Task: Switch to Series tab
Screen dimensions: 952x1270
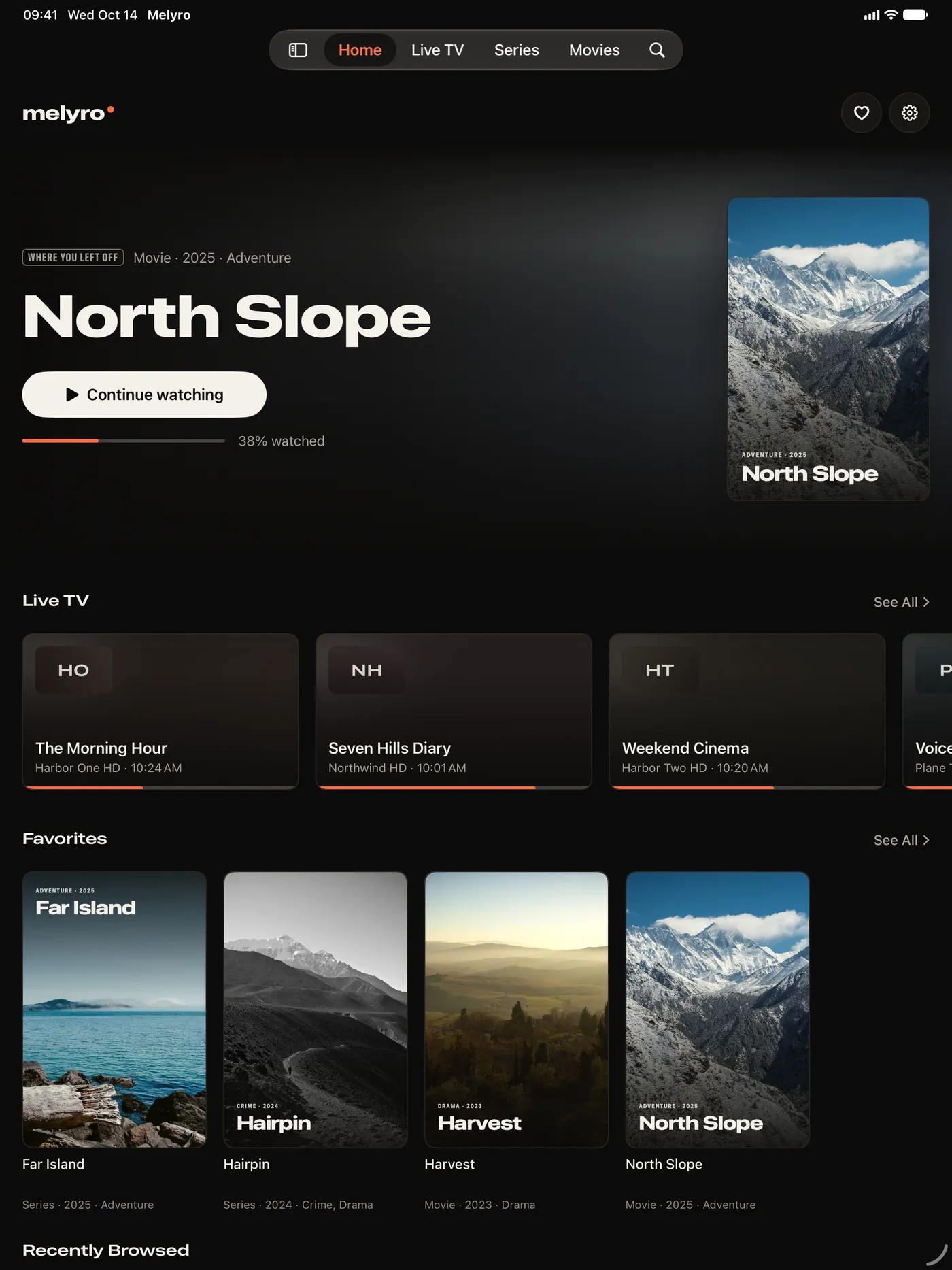Action: point(517,50)
